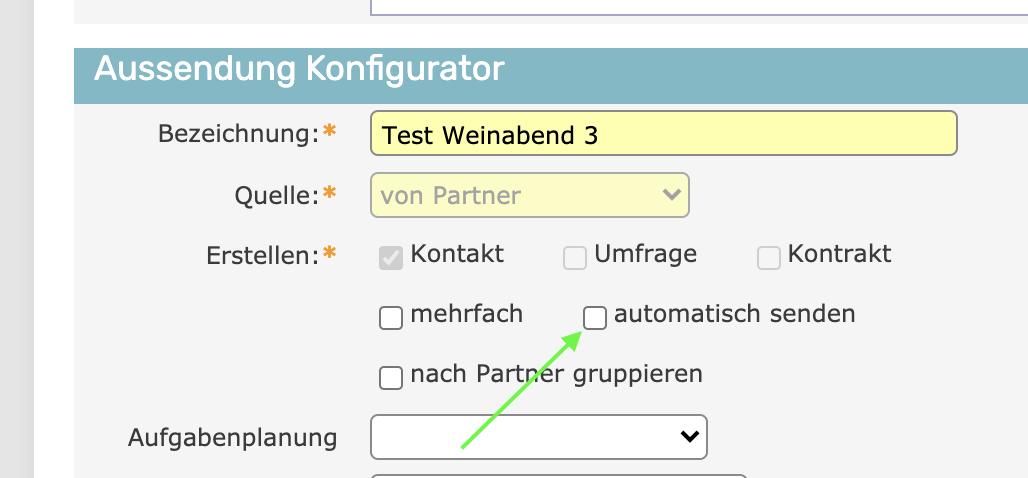Click the orange asterisk beside Quelle
1028x478 pixels.
tap(329, 194)
